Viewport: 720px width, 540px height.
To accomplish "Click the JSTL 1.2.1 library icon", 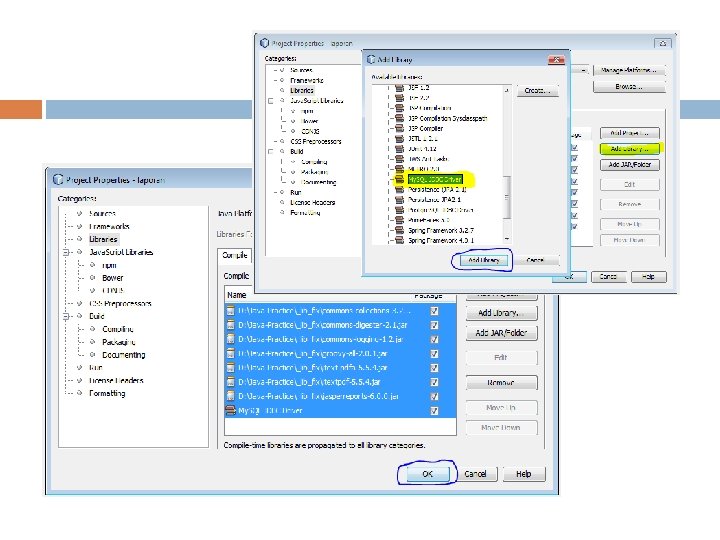I will tap(399, 138).
